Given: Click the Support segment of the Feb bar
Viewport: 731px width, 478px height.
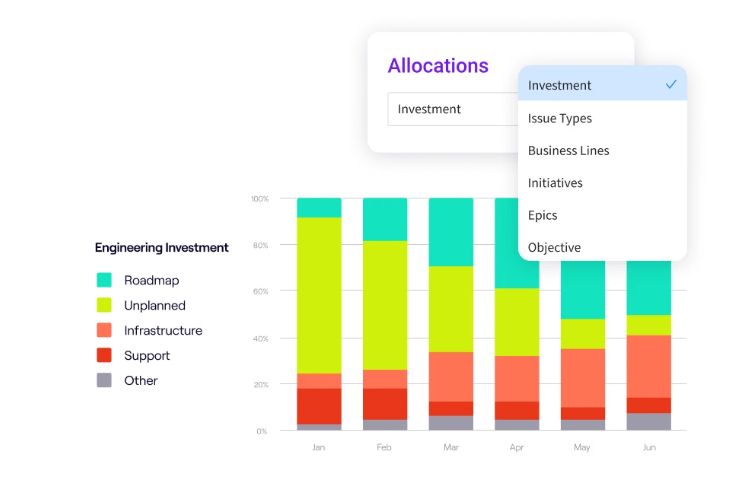Looking at the screenshot, I should click(385, 404).
